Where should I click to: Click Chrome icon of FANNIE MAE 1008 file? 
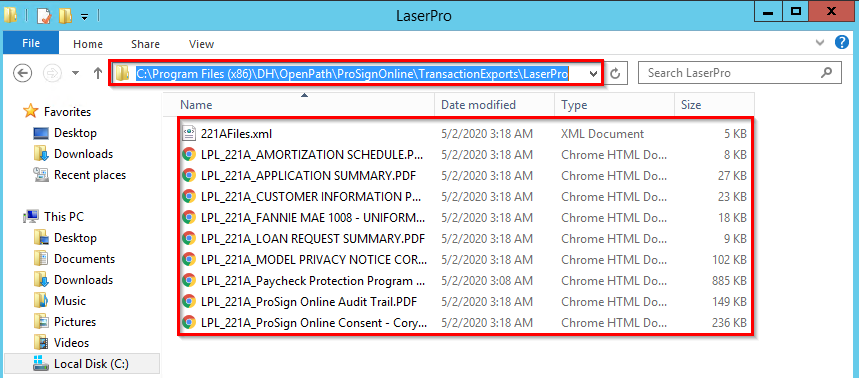point(189,217)
